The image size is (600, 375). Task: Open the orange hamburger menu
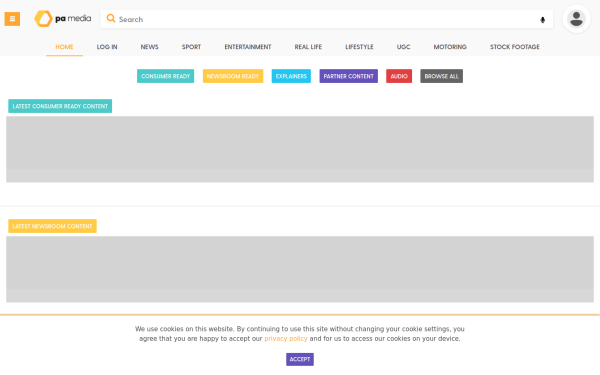(x=12, y=19)
